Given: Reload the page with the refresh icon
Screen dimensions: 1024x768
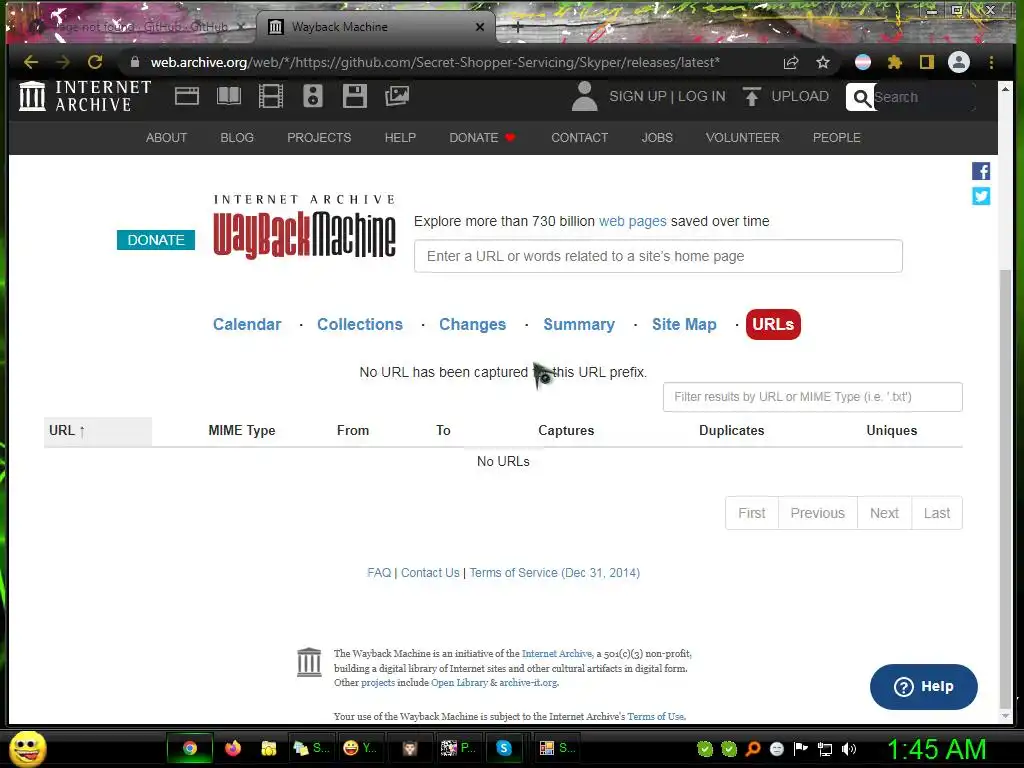Looking at the screenshot, I should tap(95, 62).
